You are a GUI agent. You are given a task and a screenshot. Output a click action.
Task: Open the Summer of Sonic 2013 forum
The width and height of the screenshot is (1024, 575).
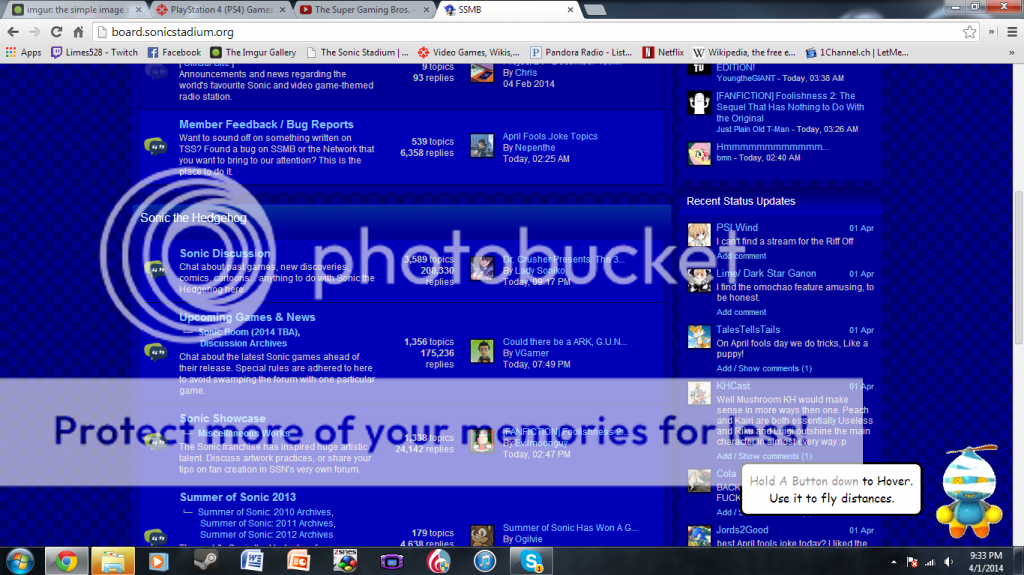tap(238, 497)
